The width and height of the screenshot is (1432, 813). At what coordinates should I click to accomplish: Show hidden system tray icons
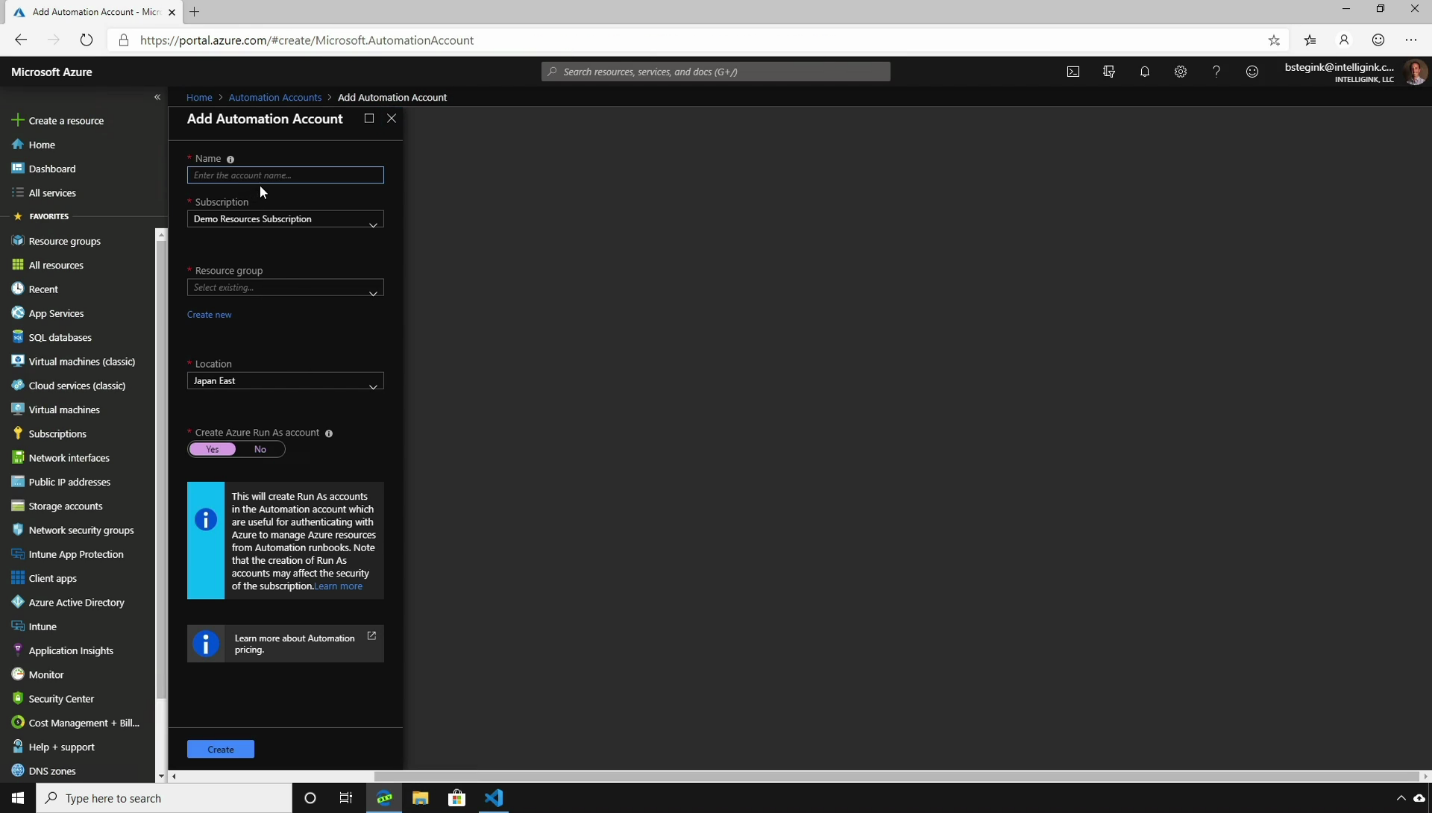pyautogui.click(x=1400, y=798)
